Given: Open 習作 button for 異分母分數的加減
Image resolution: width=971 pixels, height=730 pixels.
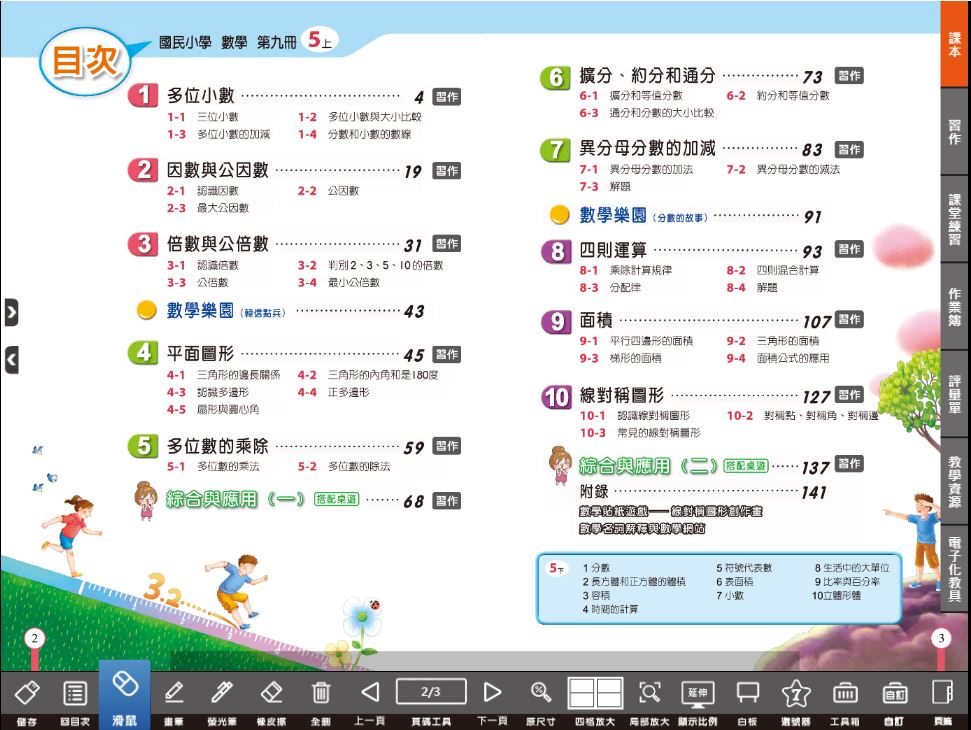Looking at the screenshot, I should pyautogui.click(x=849, y=149).
